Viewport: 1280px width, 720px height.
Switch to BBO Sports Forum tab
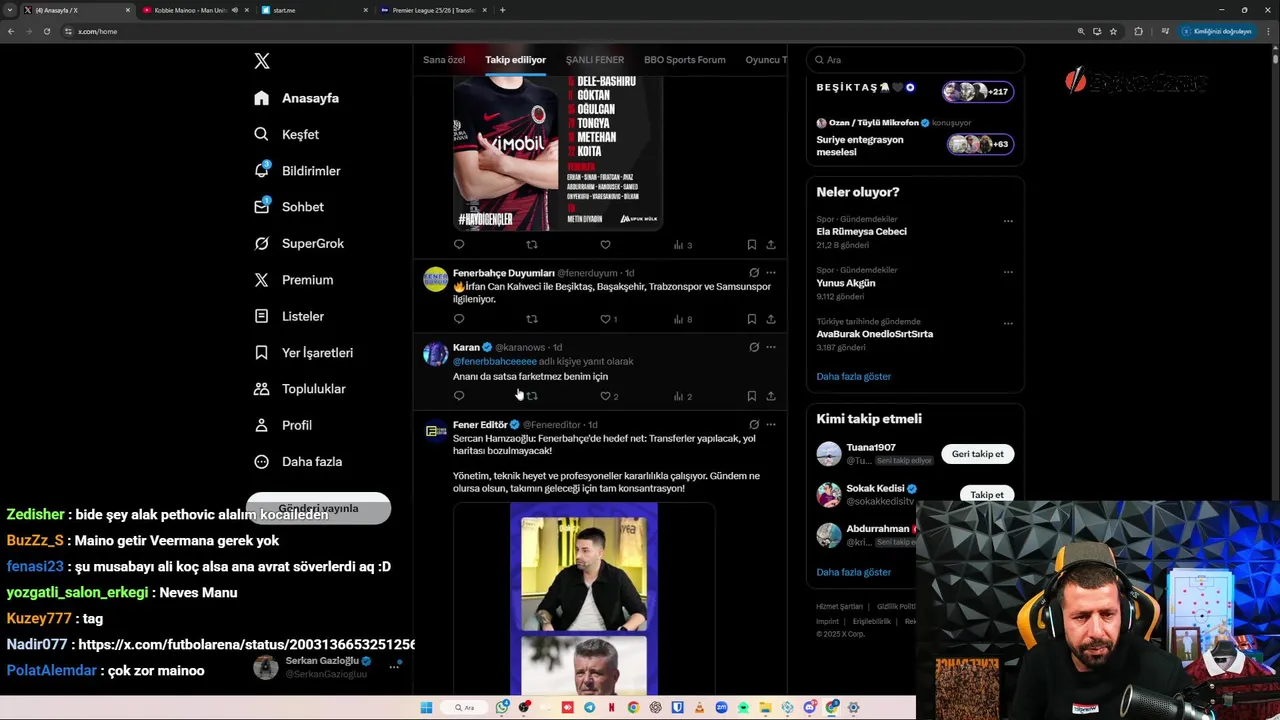click(x=685, y=60)
